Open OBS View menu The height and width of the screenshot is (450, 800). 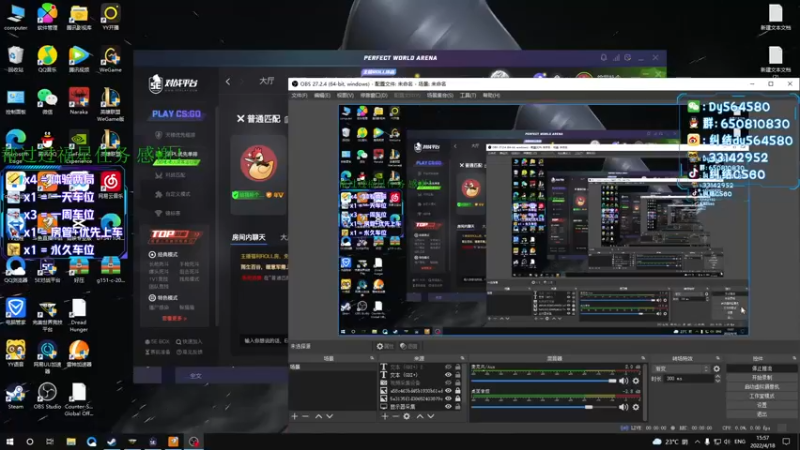point(345,95)
